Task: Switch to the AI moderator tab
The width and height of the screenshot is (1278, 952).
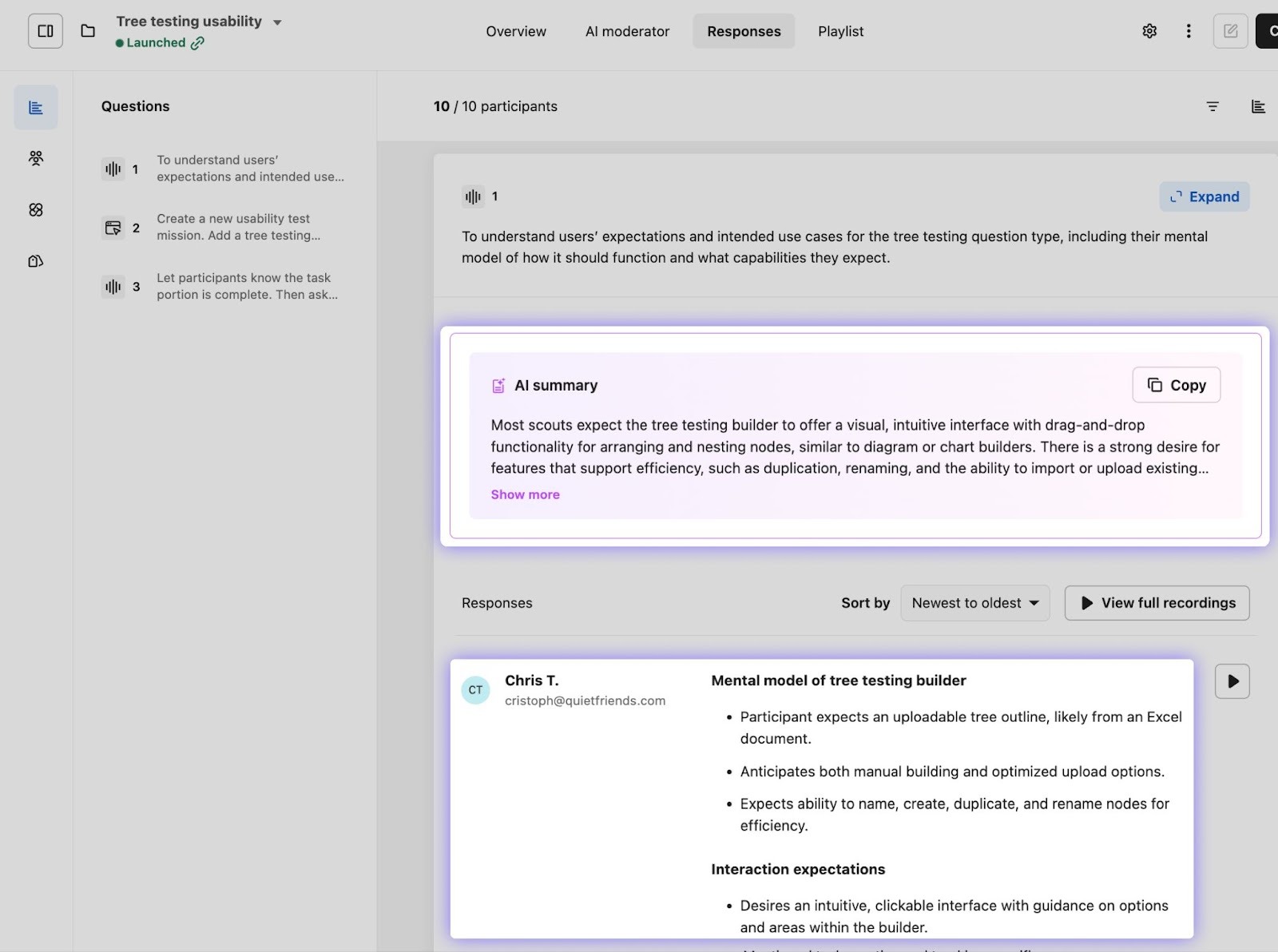Action: point(627,31)
